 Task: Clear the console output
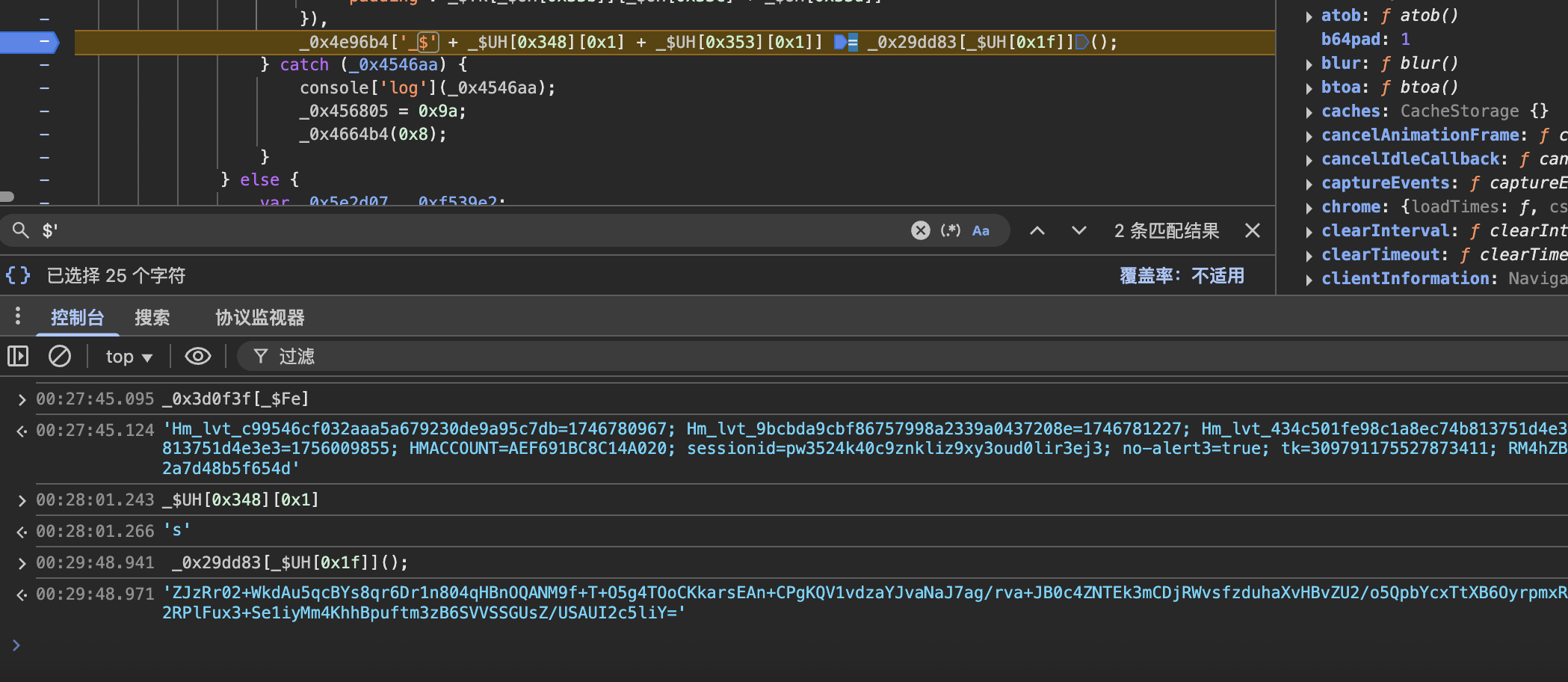coord(60,356)
